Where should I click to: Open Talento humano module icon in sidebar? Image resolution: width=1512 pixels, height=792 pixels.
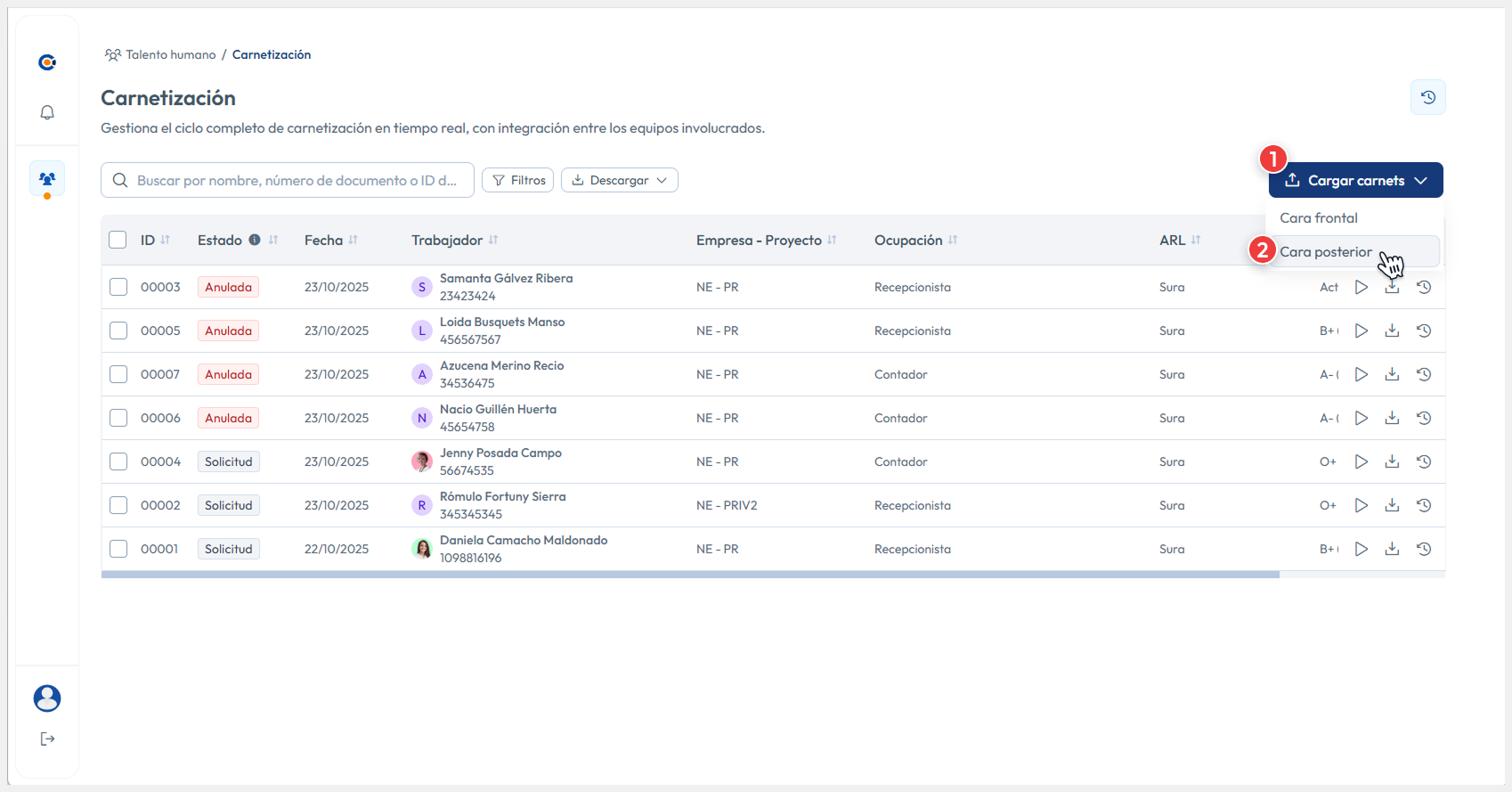click(x=47, y=179)
